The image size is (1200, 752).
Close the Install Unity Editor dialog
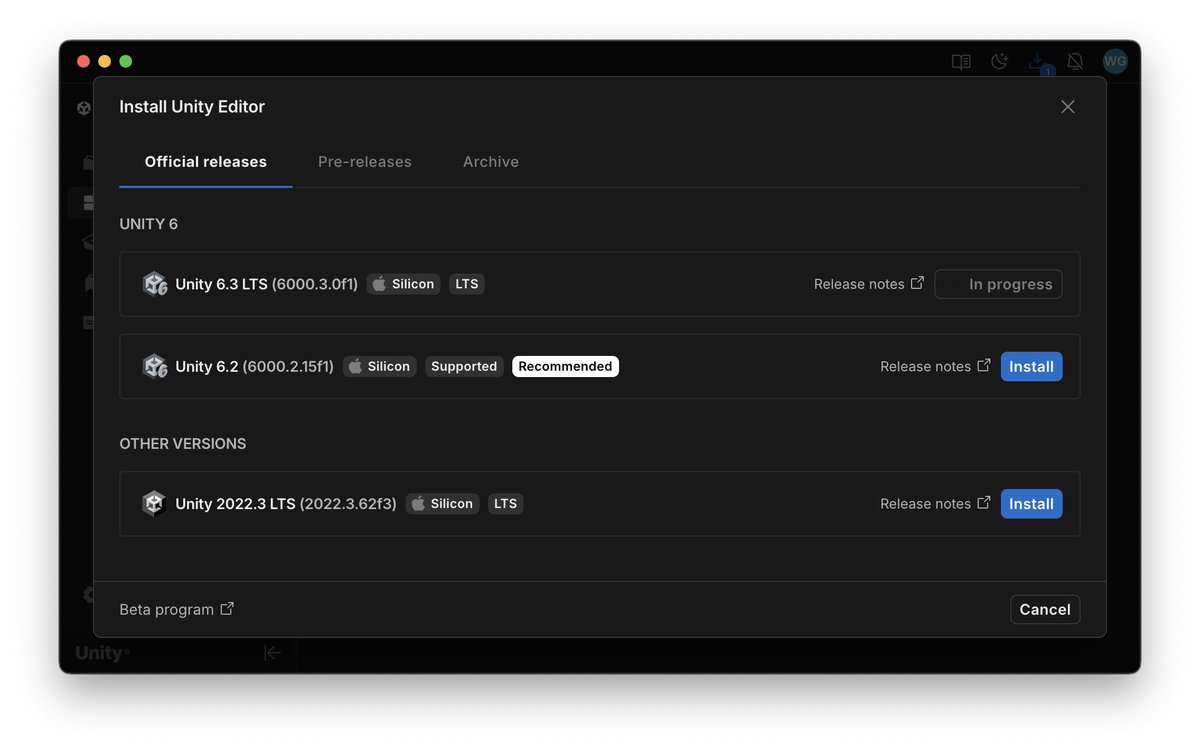click(1068, 107)
